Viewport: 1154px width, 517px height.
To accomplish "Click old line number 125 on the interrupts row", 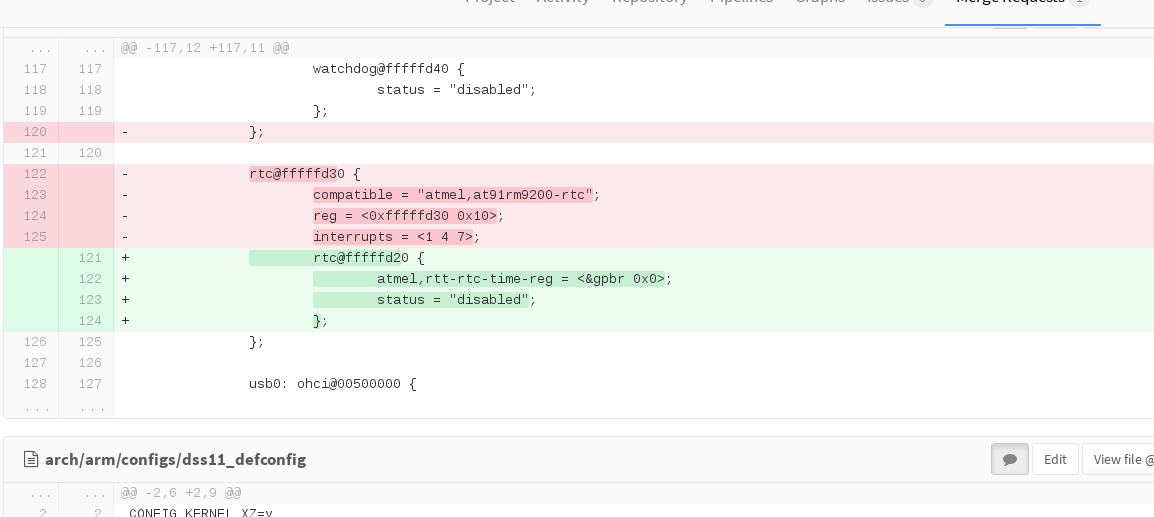I will coord(35,236).
